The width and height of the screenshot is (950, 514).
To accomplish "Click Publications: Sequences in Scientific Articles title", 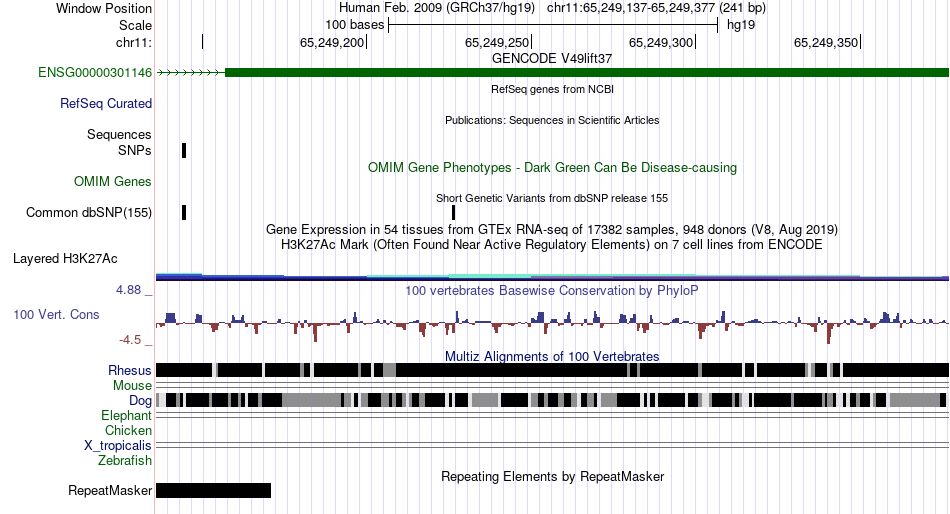I will coord(552,120).
